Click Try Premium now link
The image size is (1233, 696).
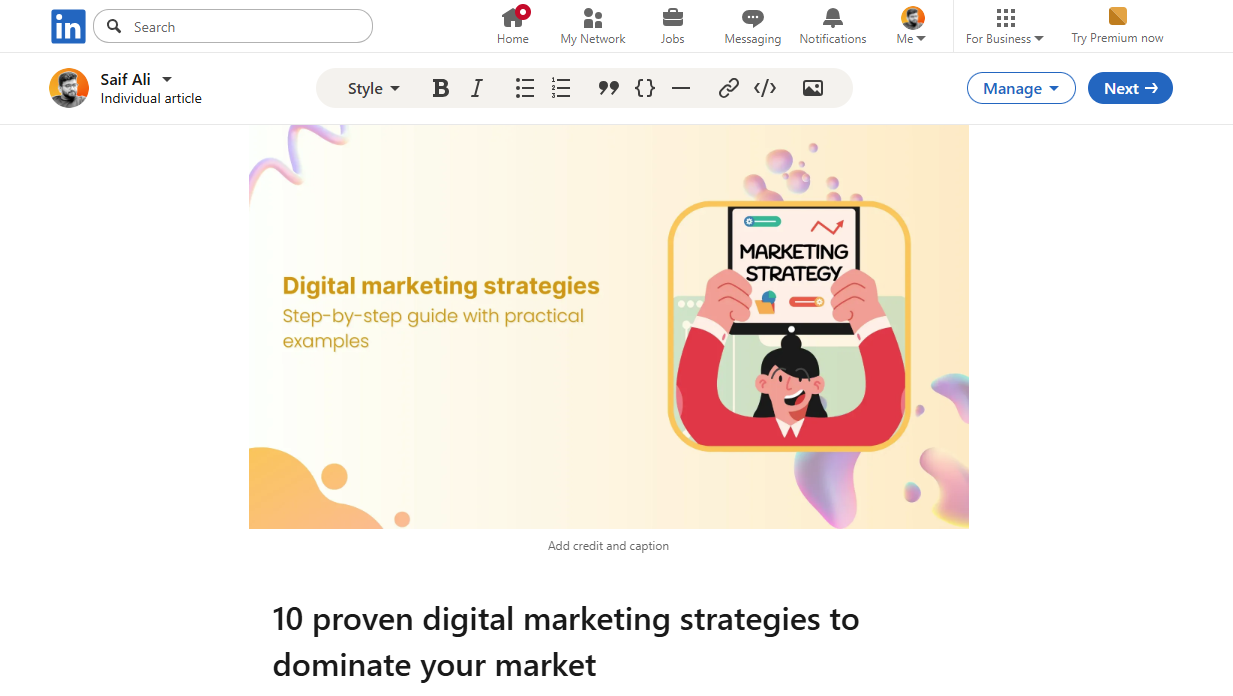[x=1117, y=27]
